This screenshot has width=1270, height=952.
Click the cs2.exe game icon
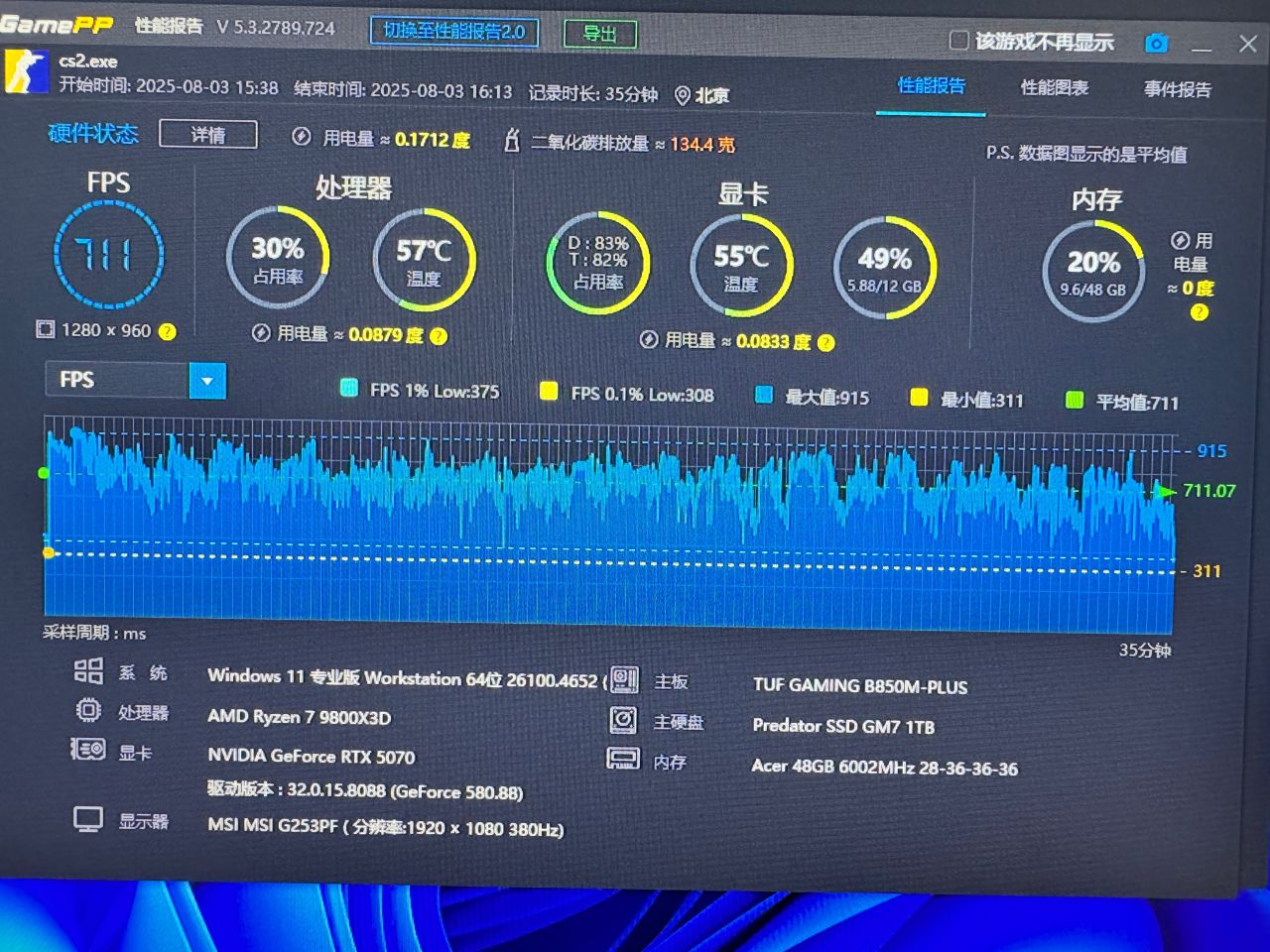click(x=26, y=71)
